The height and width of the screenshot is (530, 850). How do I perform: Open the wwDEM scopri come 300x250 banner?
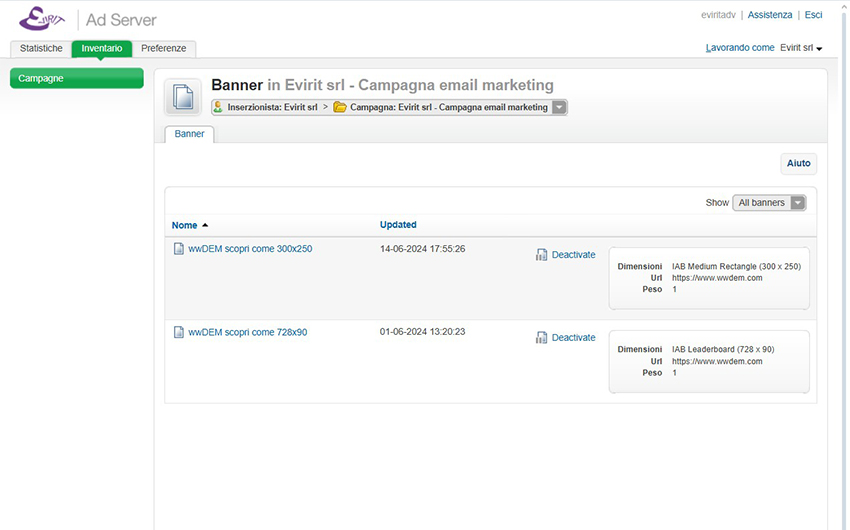pos(250,249)
